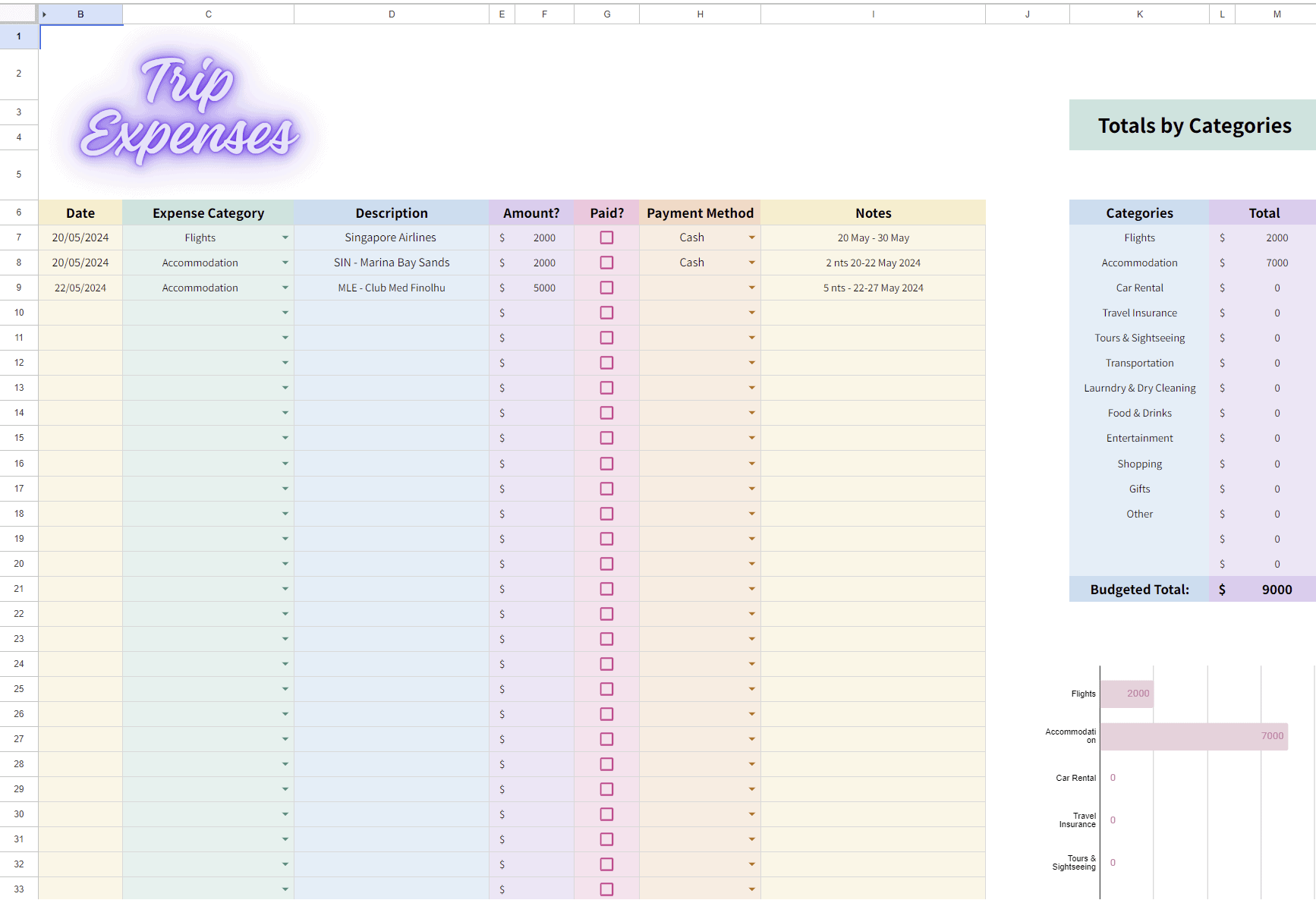Expand Payment Method dropdown for Club Med row

751,288
